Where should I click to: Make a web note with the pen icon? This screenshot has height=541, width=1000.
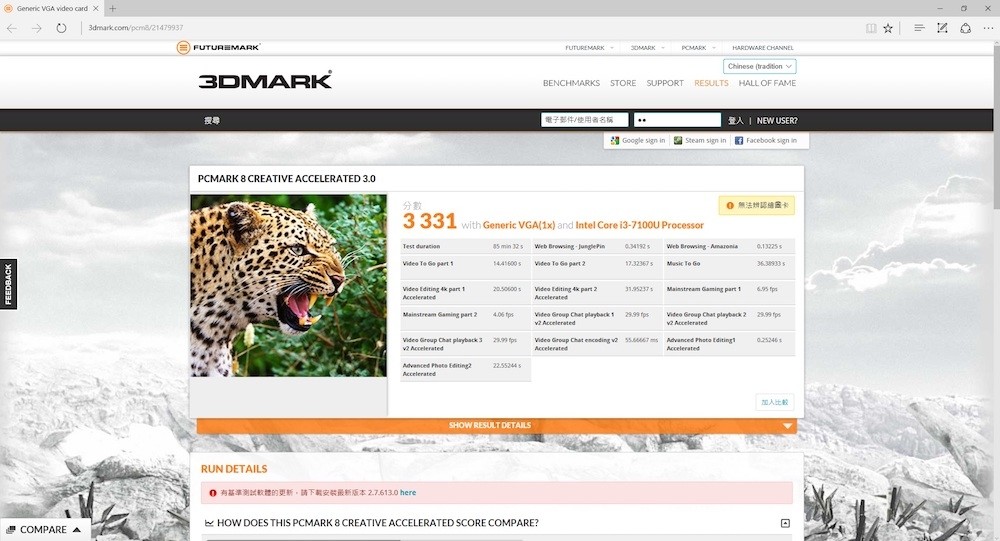[x=942, y=28]
